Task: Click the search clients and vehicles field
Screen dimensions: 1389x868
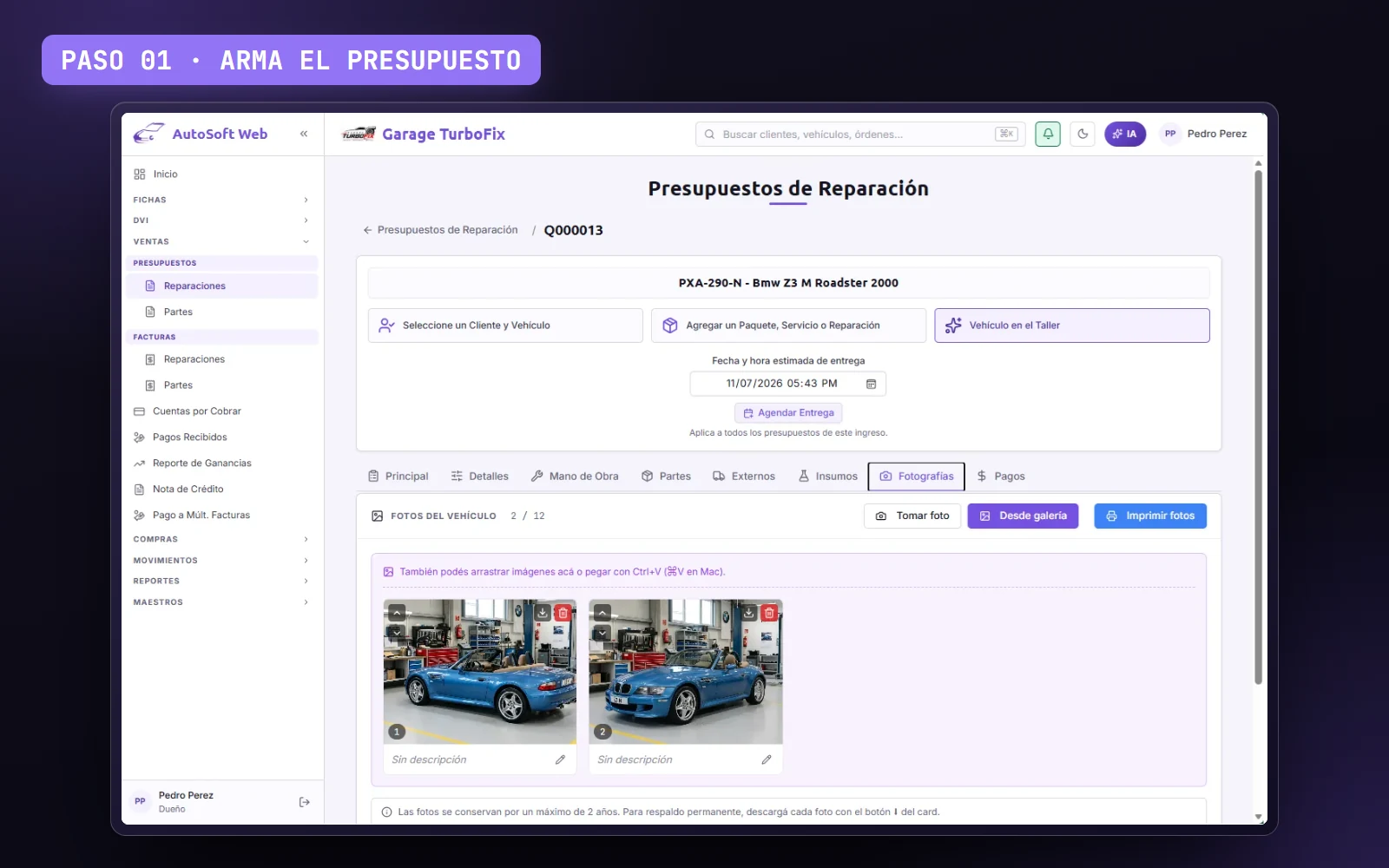Action: point(860,134)
